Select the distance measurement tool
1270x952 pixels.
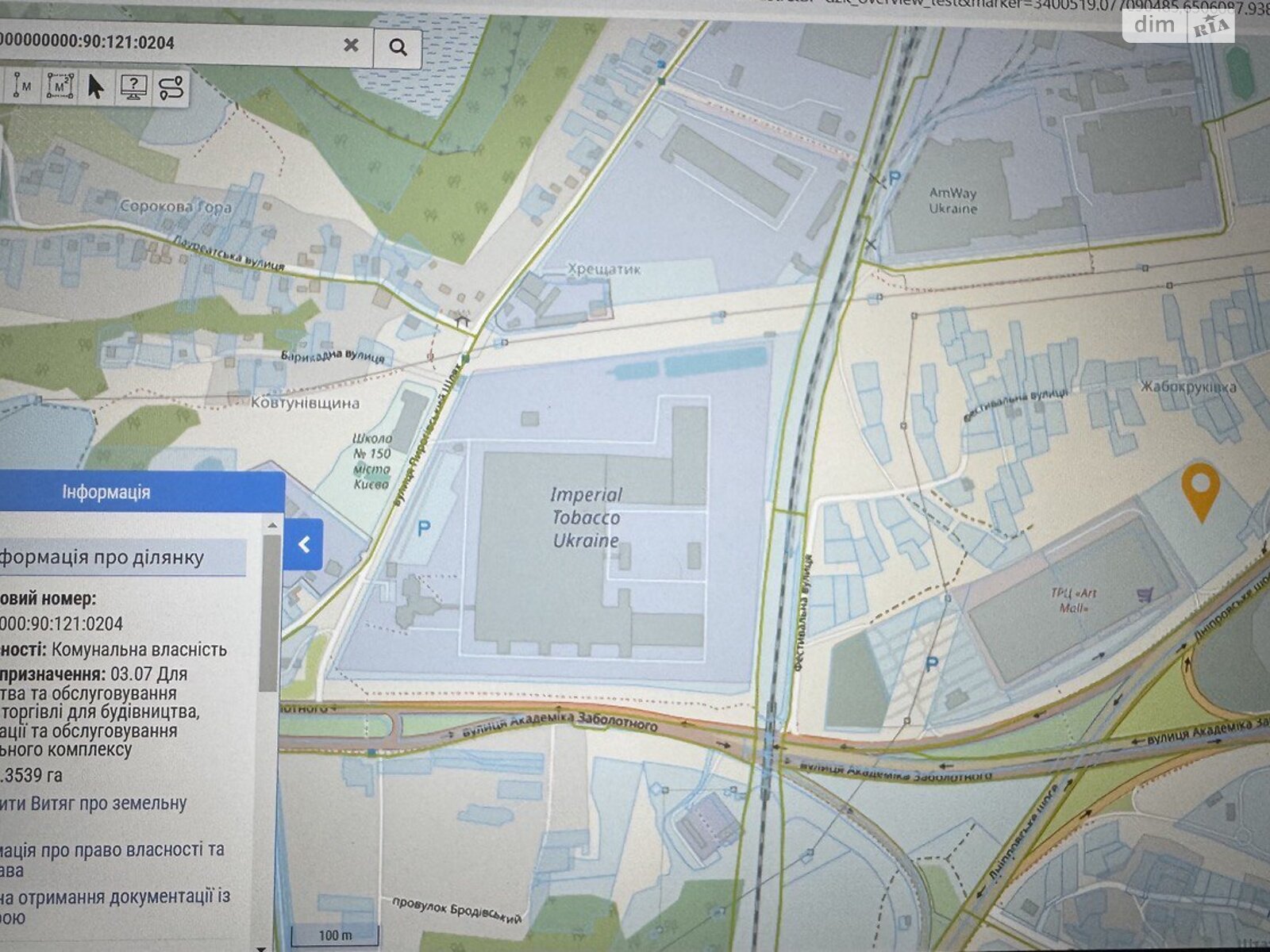click(24, 86)
